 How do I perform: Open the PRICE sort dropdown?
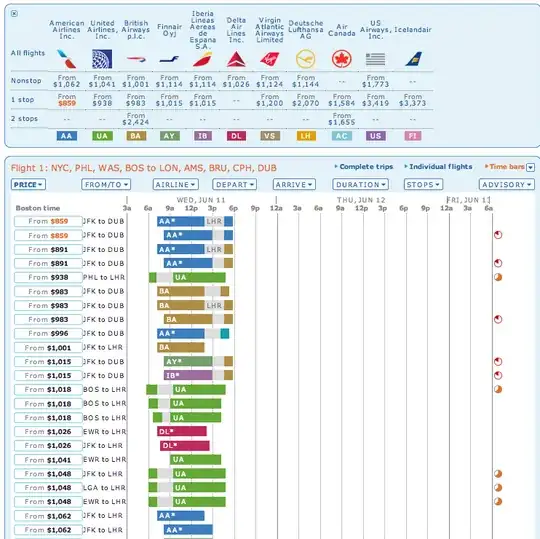28,185
